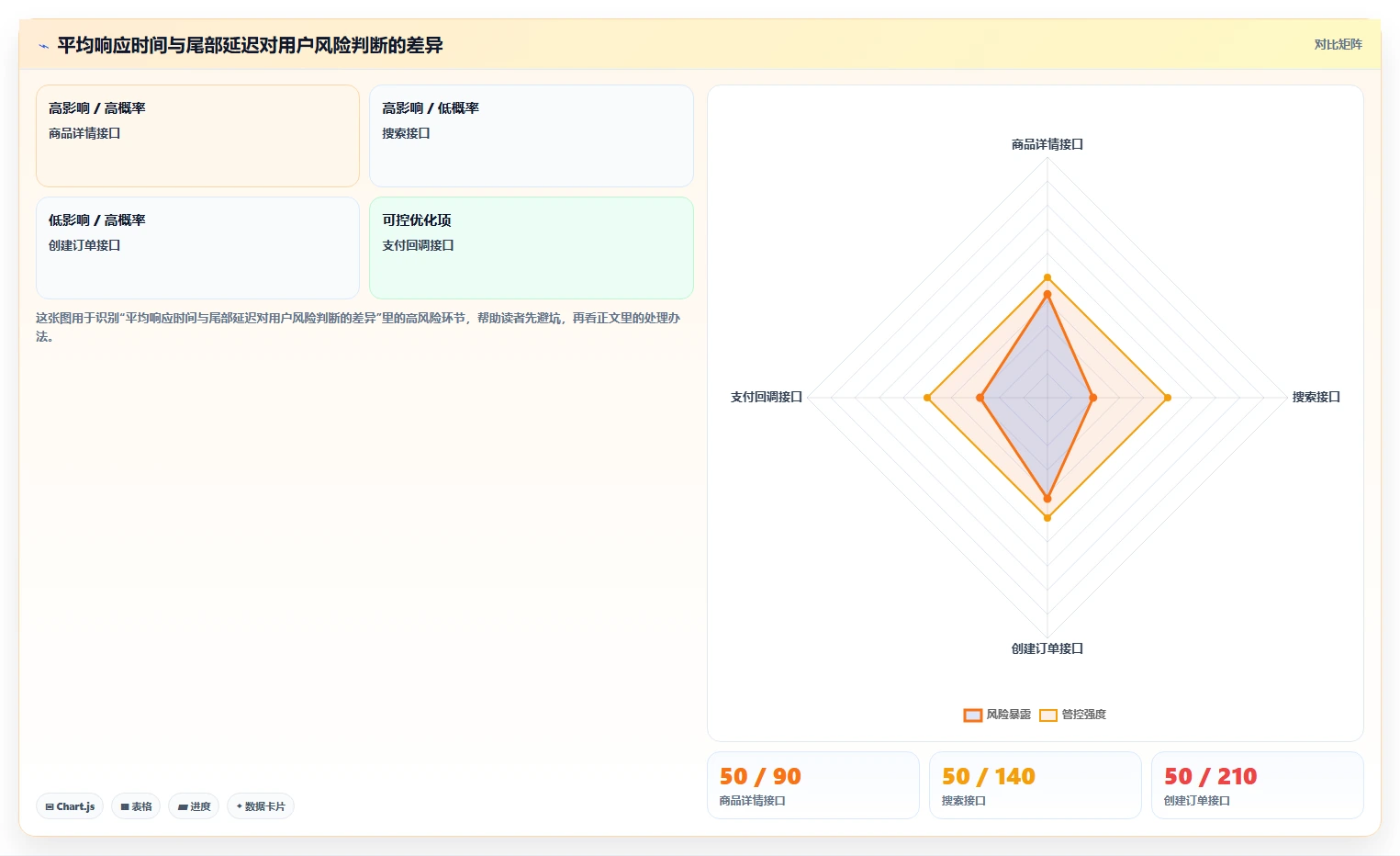Select the 高影响 / 高概率 card
The width and height of the screenshot is (1400, 856).
click(x=197, y=136)
